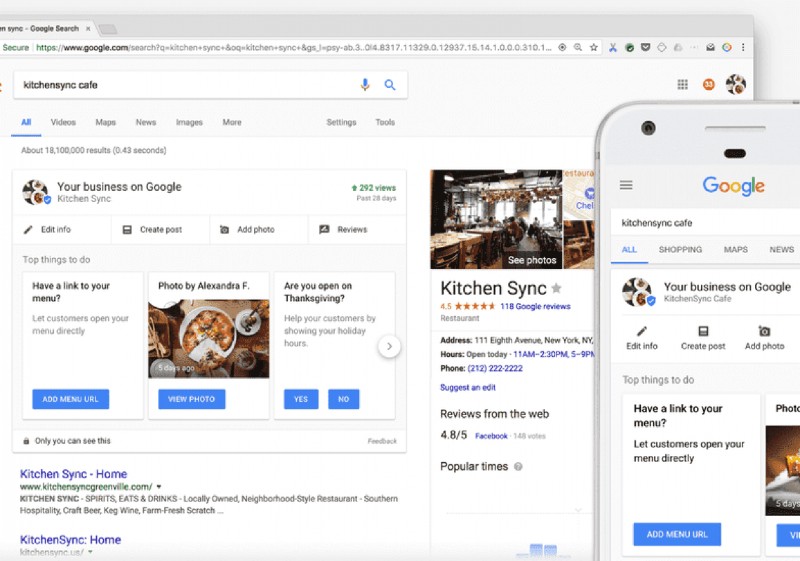The height and width of the screenshot is (561, 800).
Task: Open See photos restaurant thumbnail
Action: 496,219
